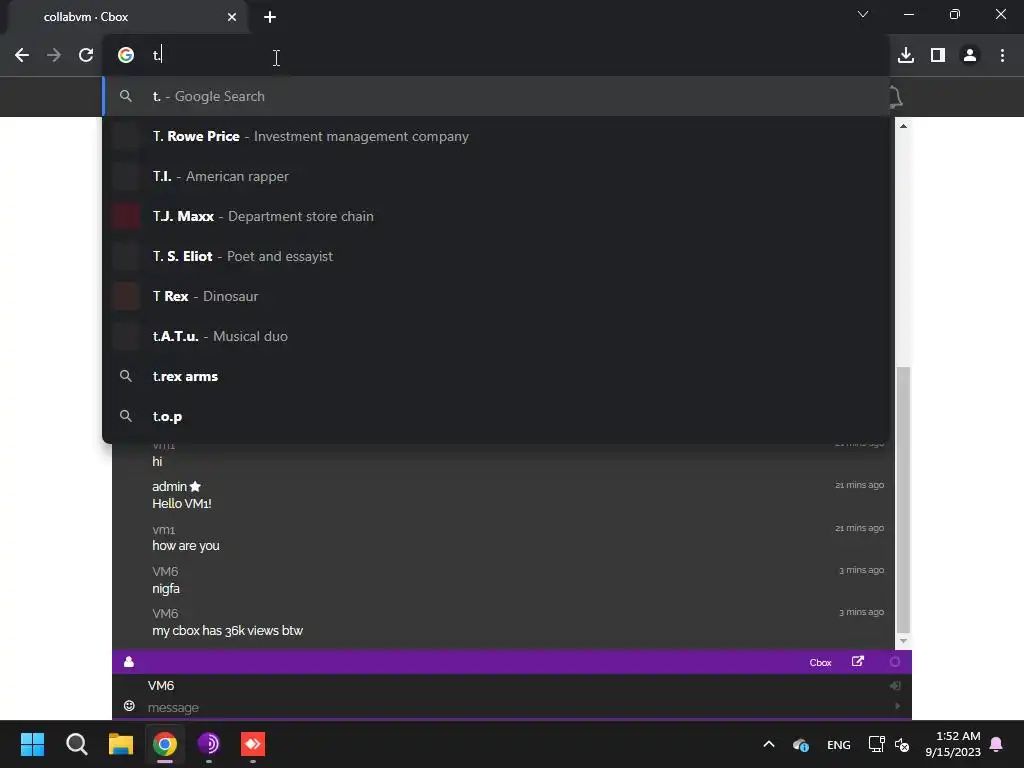Open a new browser tab

270,17
